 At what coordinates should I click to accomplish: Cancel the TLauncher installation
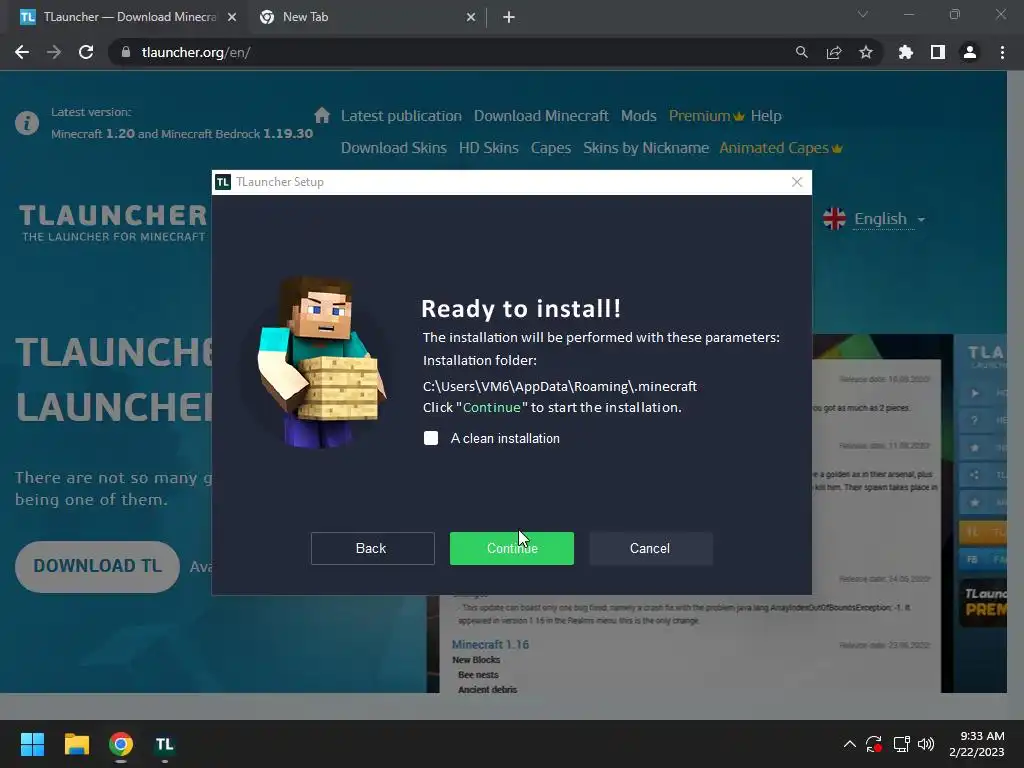(x=650, y=549)
